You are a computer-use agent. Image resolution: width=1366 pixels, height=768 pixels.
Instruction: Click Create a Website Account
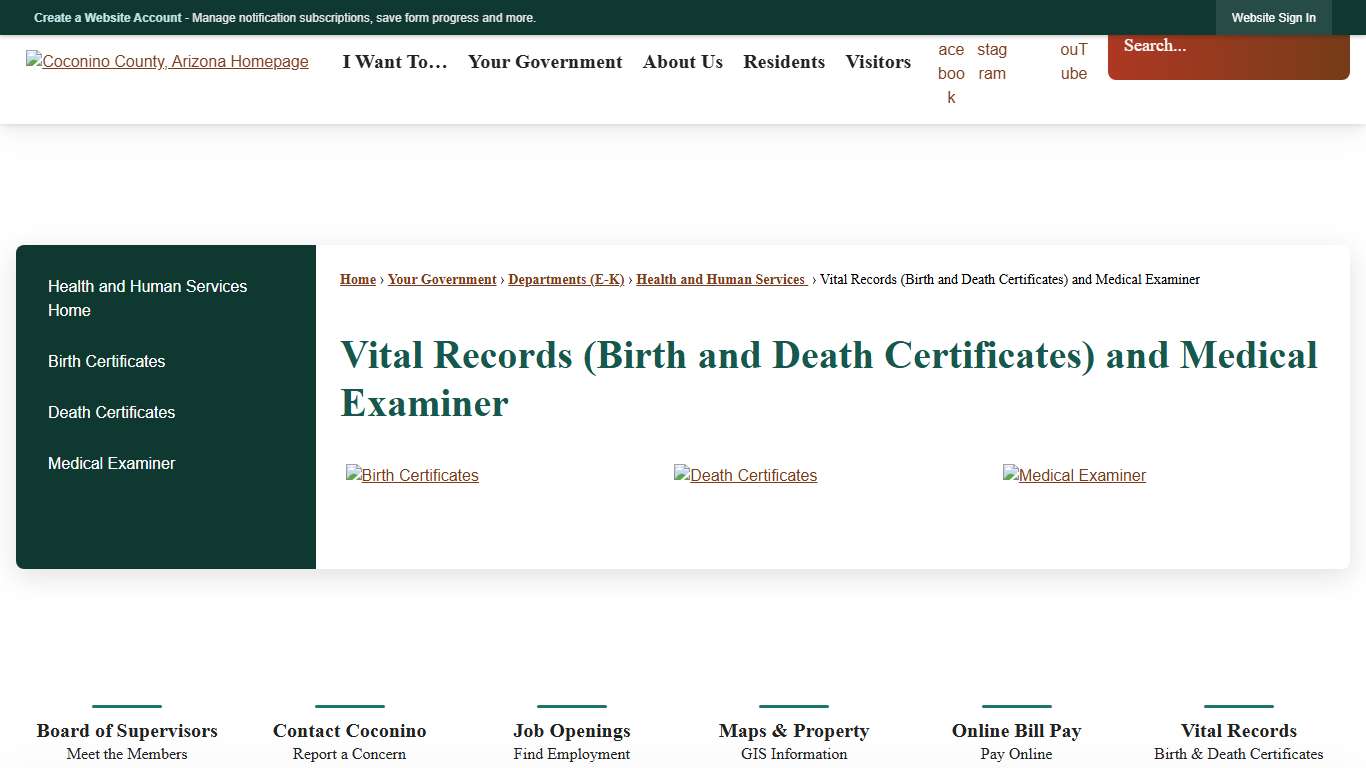(107, 17)
